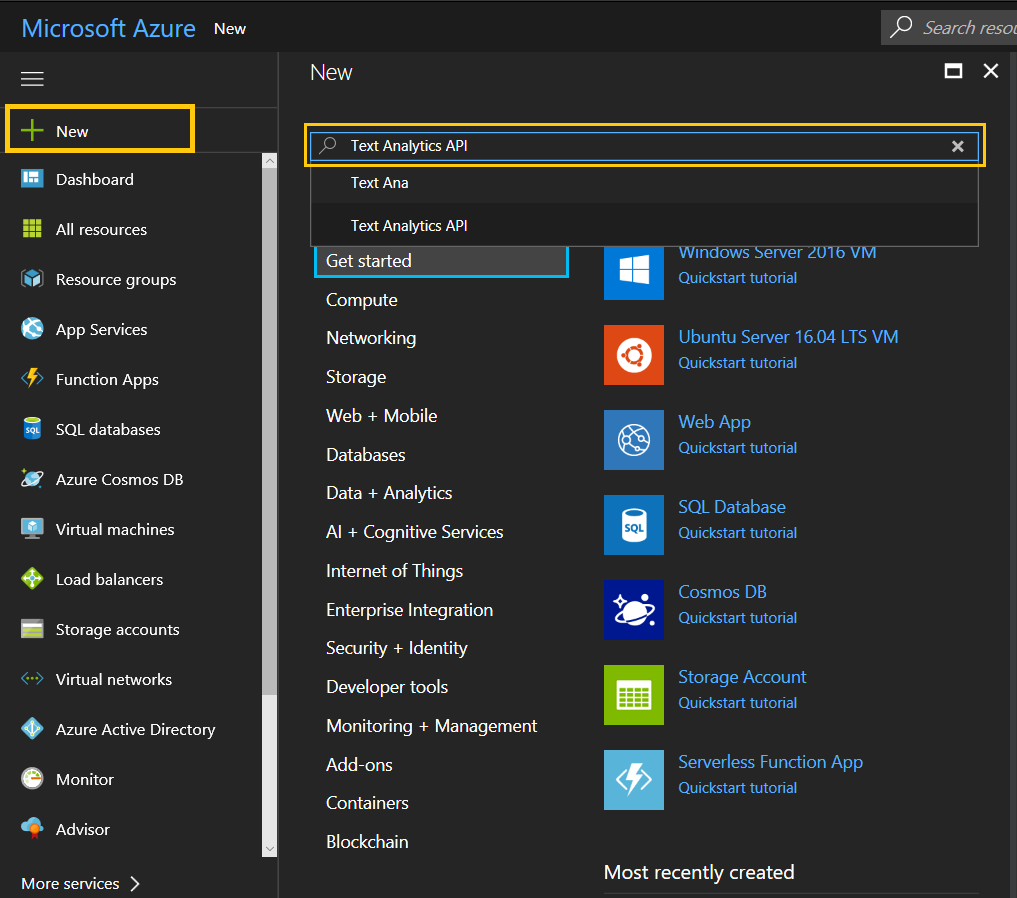
Task: Open the Add-ons category
Action: (x=359, y=765)
